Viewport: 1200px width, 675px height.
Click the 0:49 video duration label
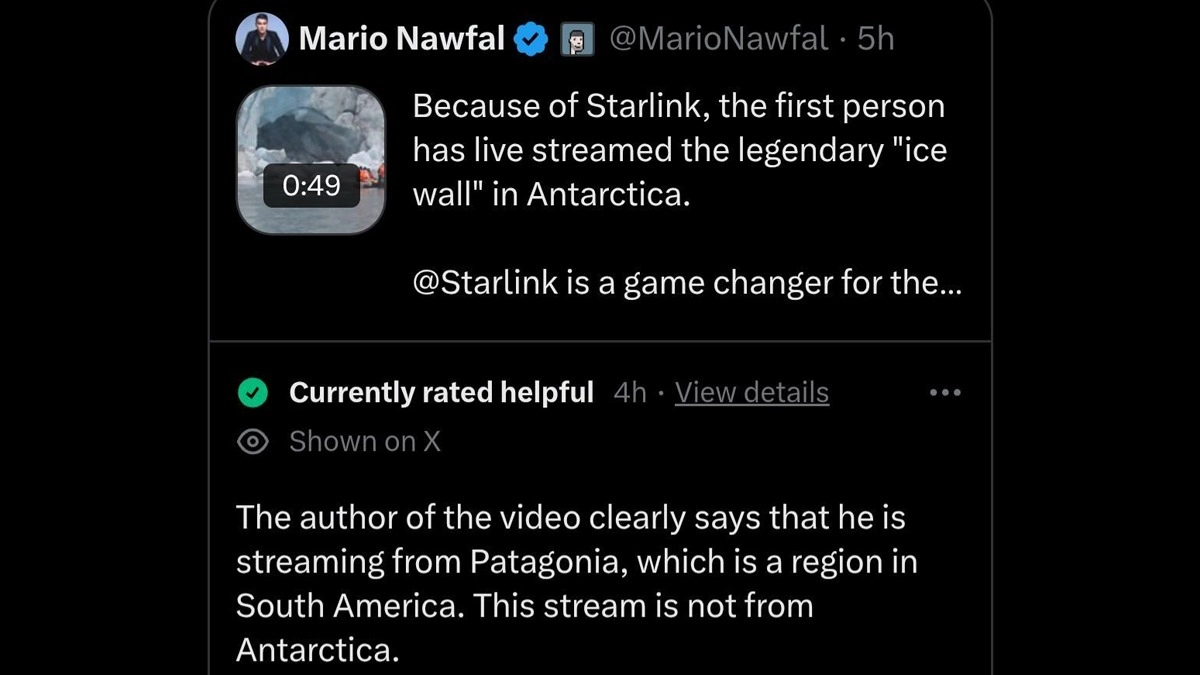click(311, 186)
